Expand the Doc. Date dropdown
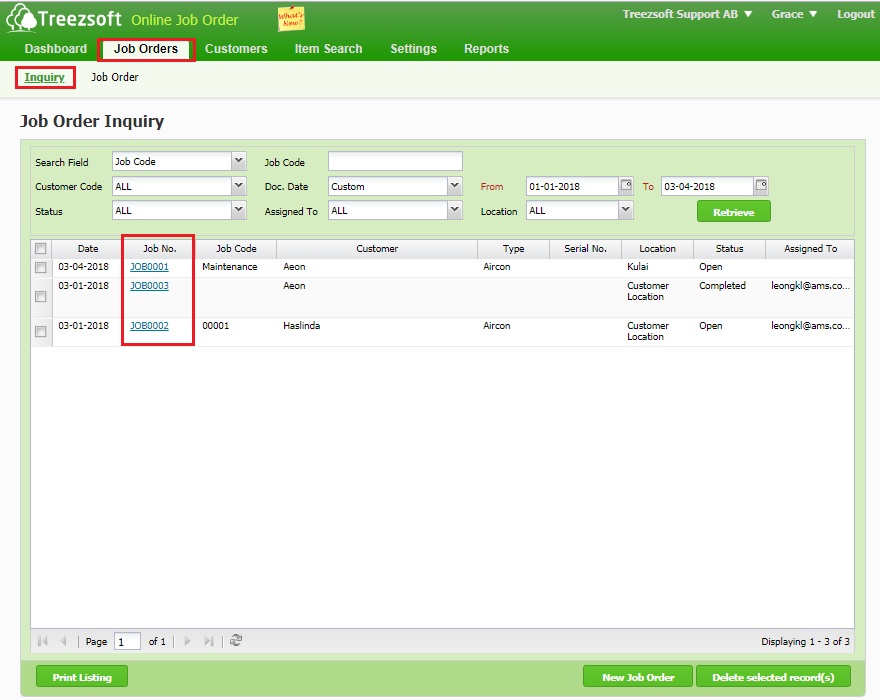 [x=455, y=186]
